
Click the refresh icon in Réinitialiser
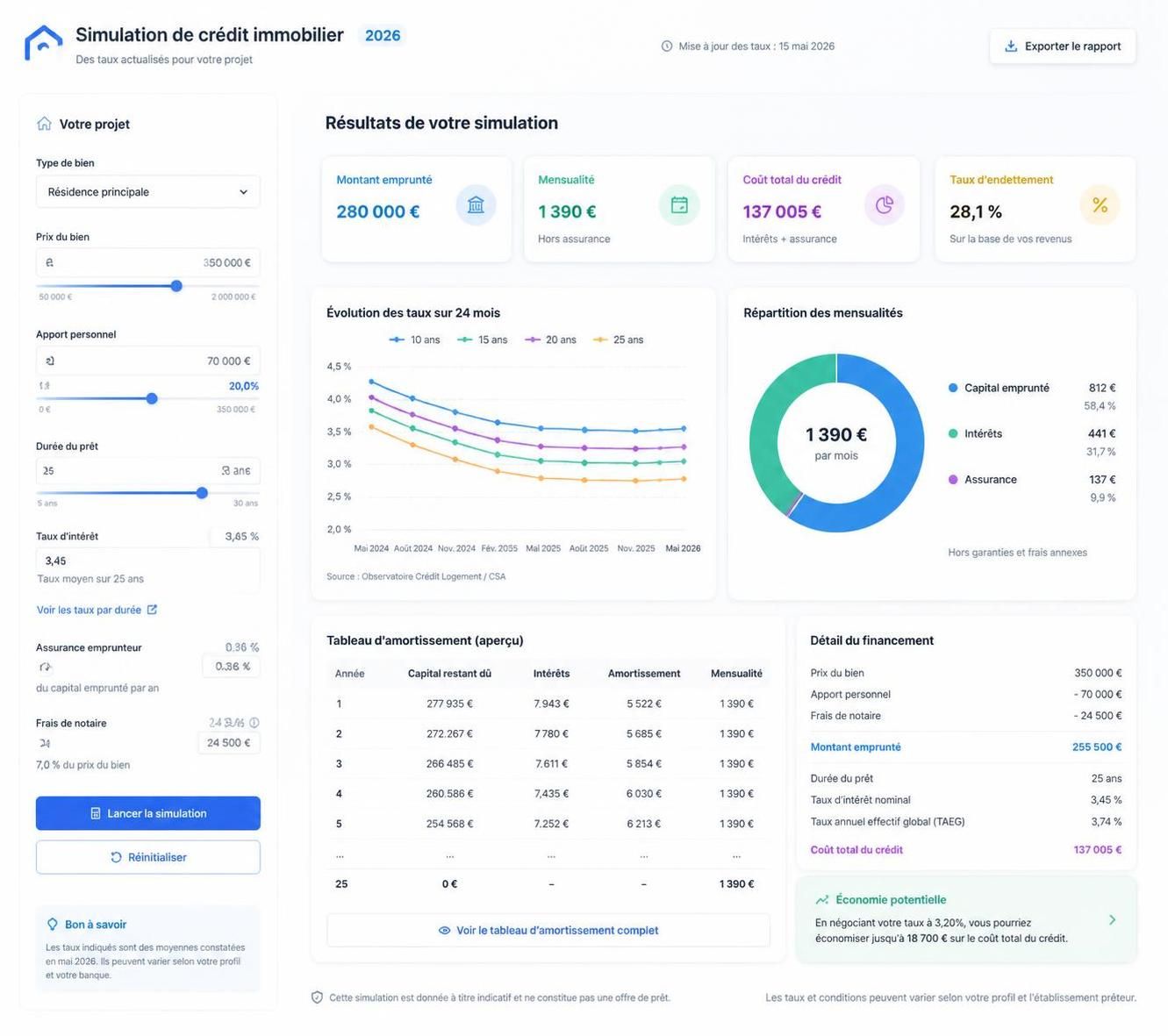click(116, 857)
